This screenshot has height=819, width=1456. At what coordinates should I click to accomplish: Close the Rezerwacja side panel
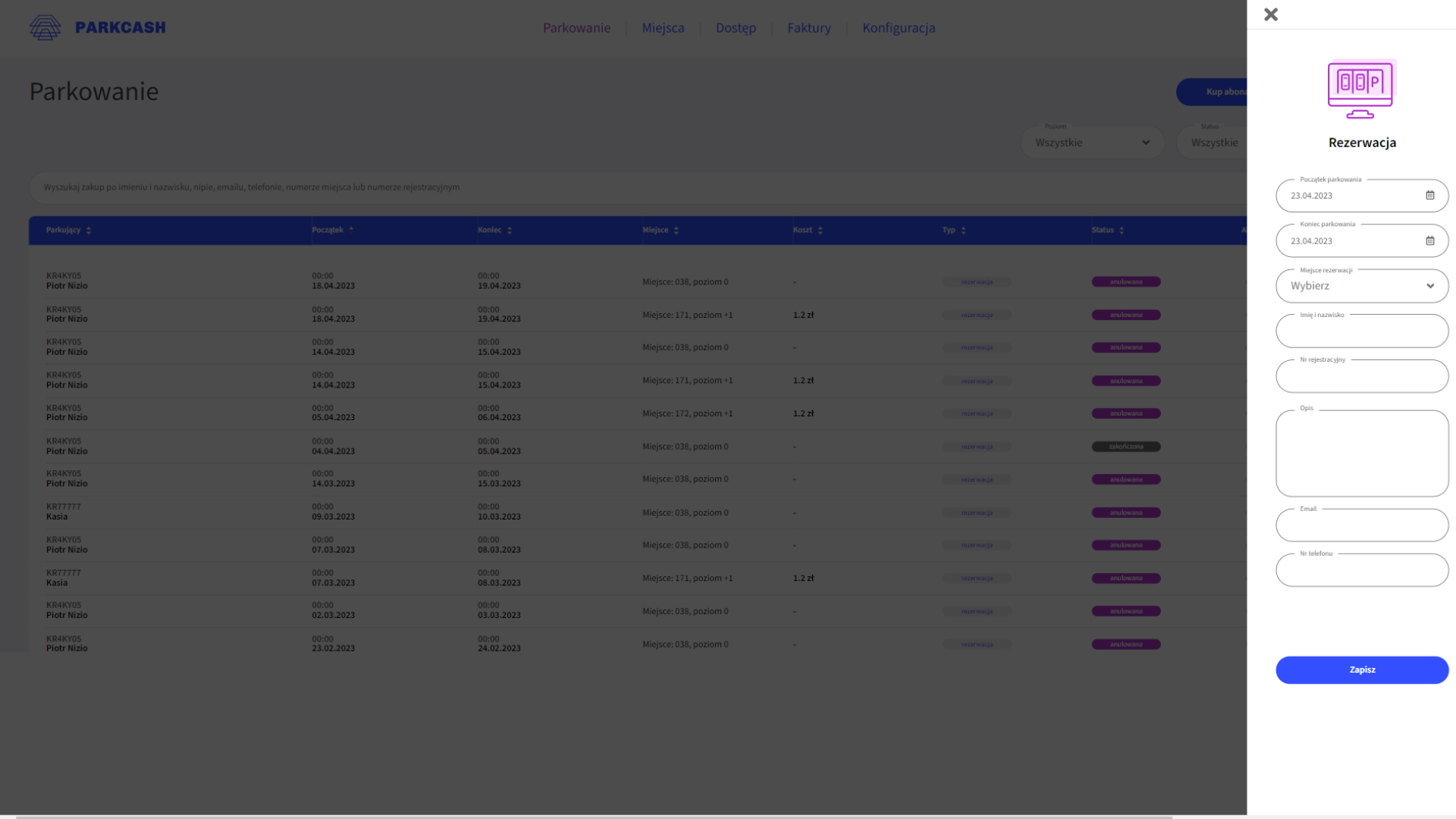(x=1271, y=14)
